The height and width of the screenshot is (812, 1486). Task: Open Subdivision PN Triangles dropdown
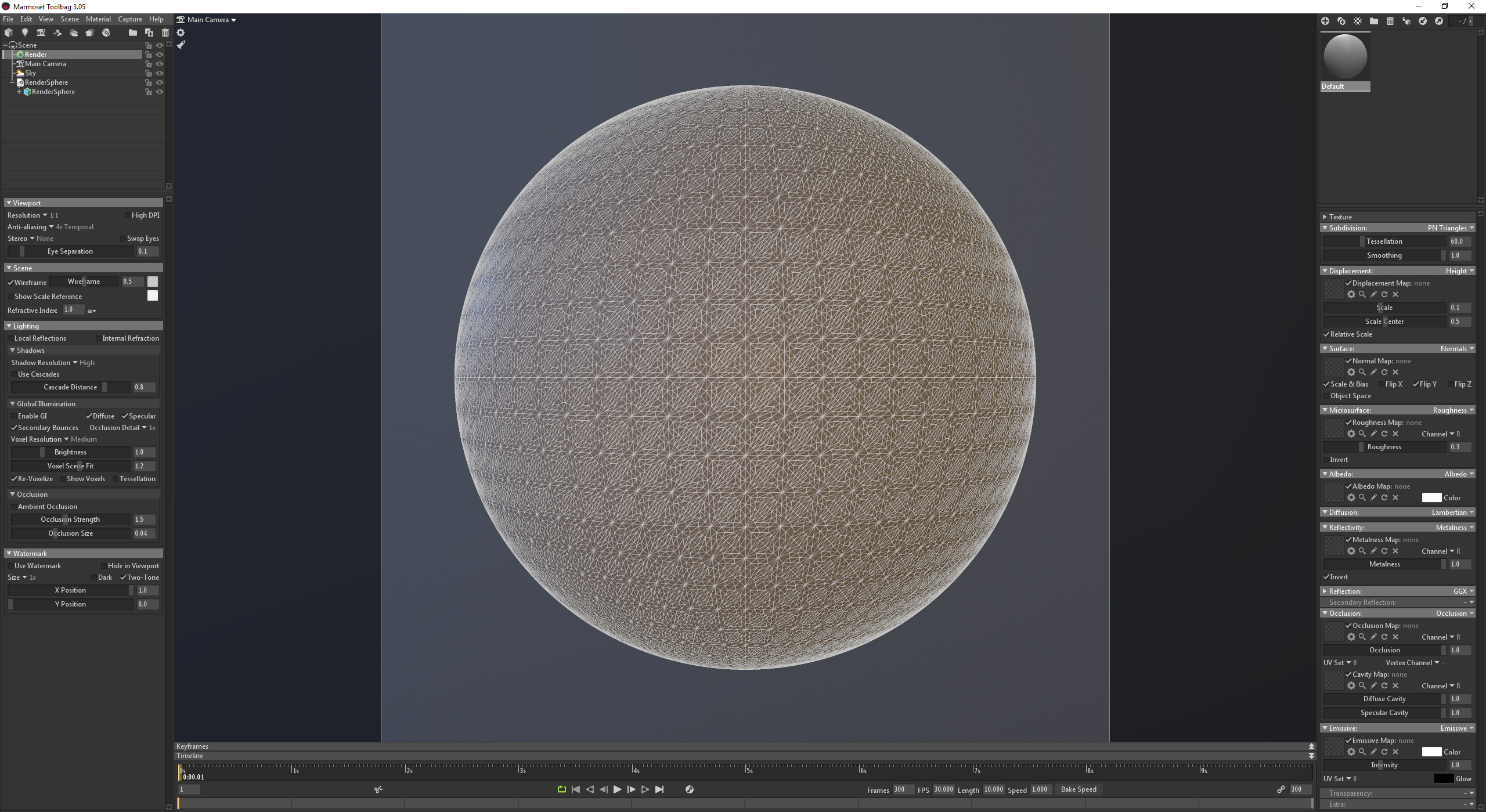[x=1451, y=228]
